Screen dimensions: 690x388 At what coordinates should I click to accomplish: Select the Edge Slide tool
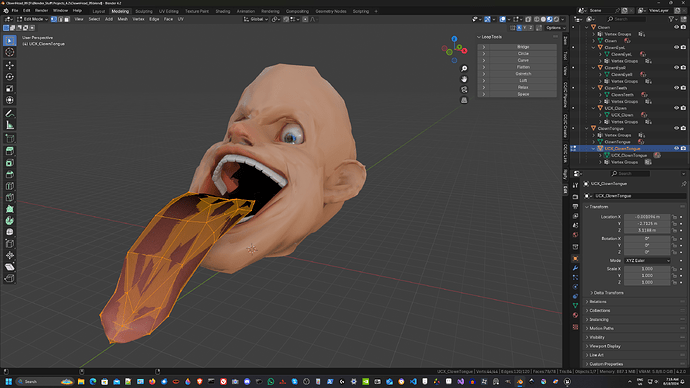pos(10,243)
